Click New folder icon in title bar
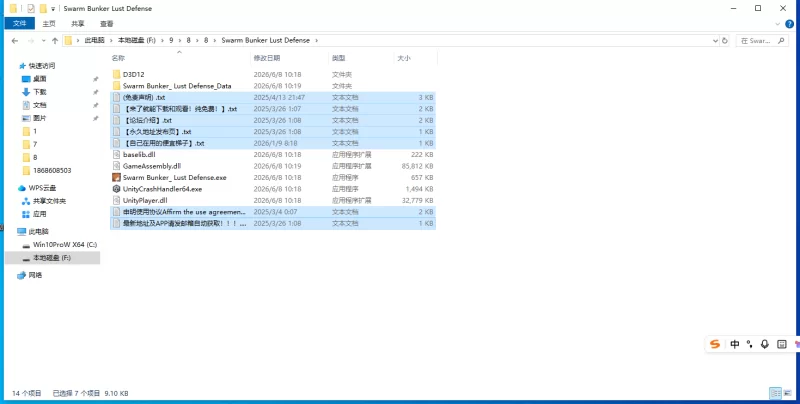Screen dimensions: 800x404 (43, 8)
